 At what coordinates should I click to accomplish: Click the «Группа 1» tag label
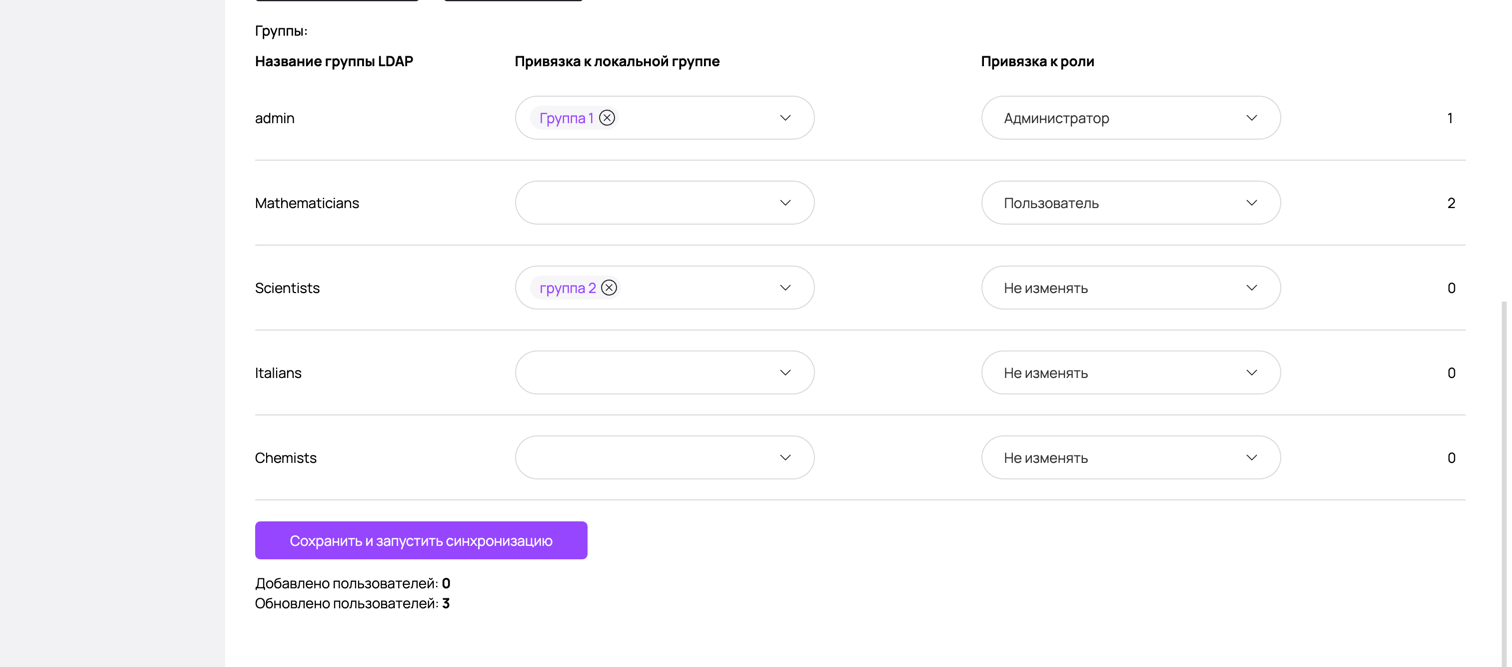(x=565, y=117)
